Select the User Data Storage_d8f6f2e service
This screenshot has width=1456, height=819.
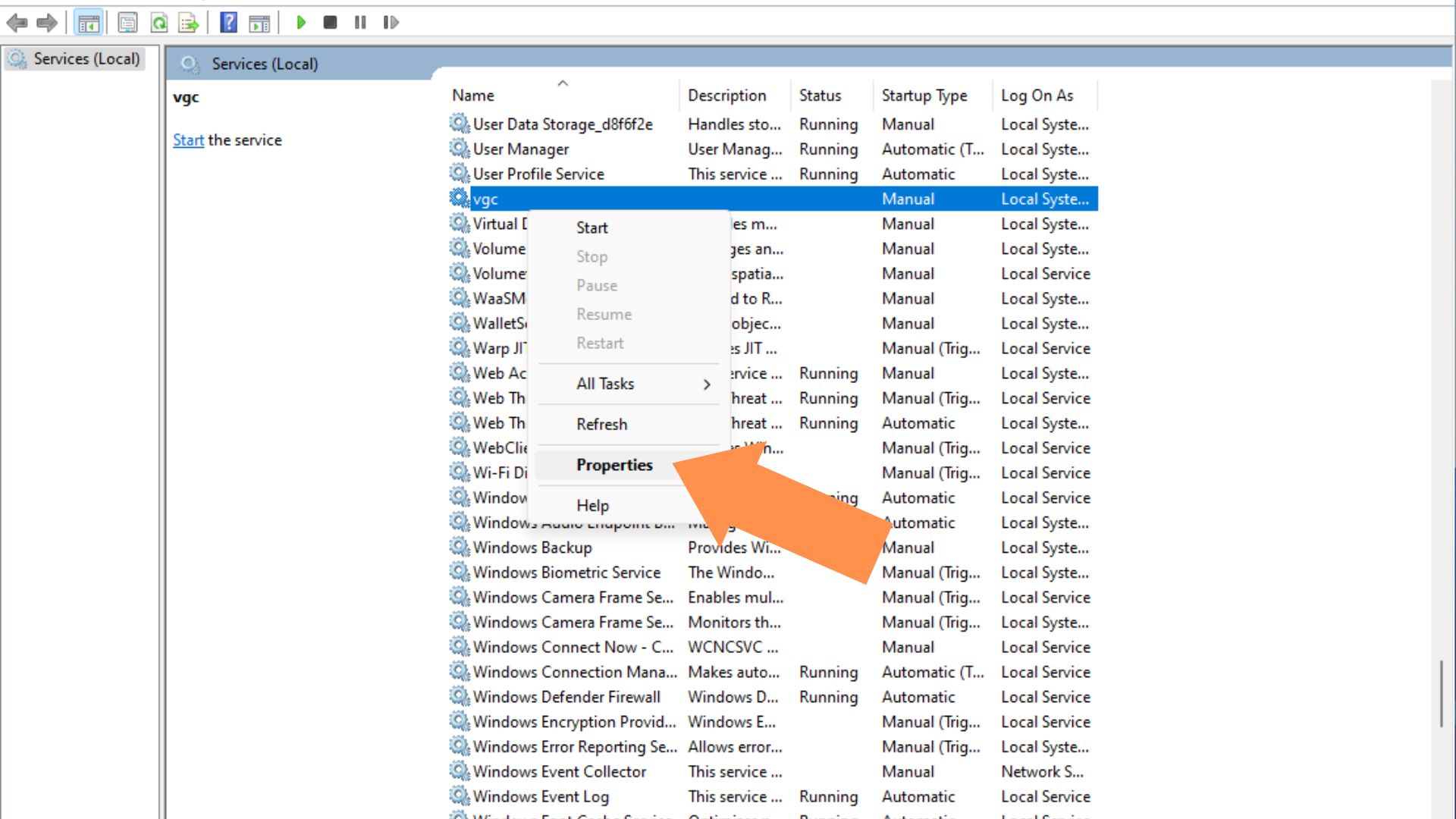(773, 124)
